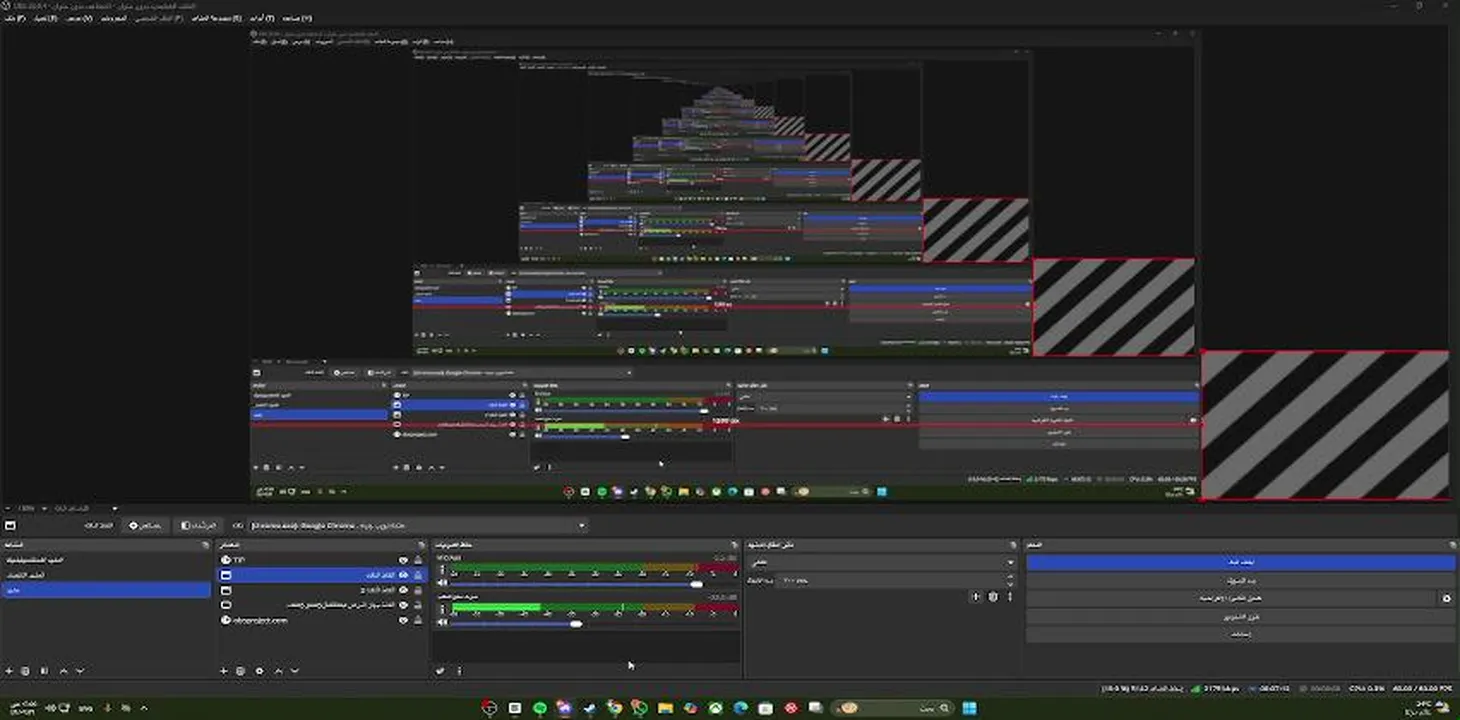
Task: Click Start Virtual Camera button
Action: (1232, 598)
